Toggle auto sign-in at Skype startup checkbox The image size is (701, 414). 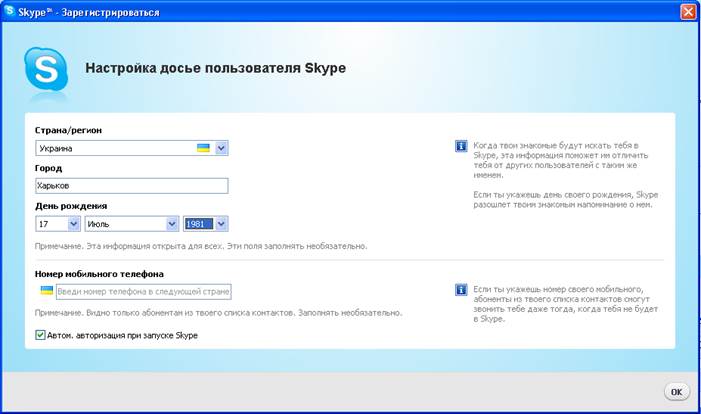click(41, 336)
